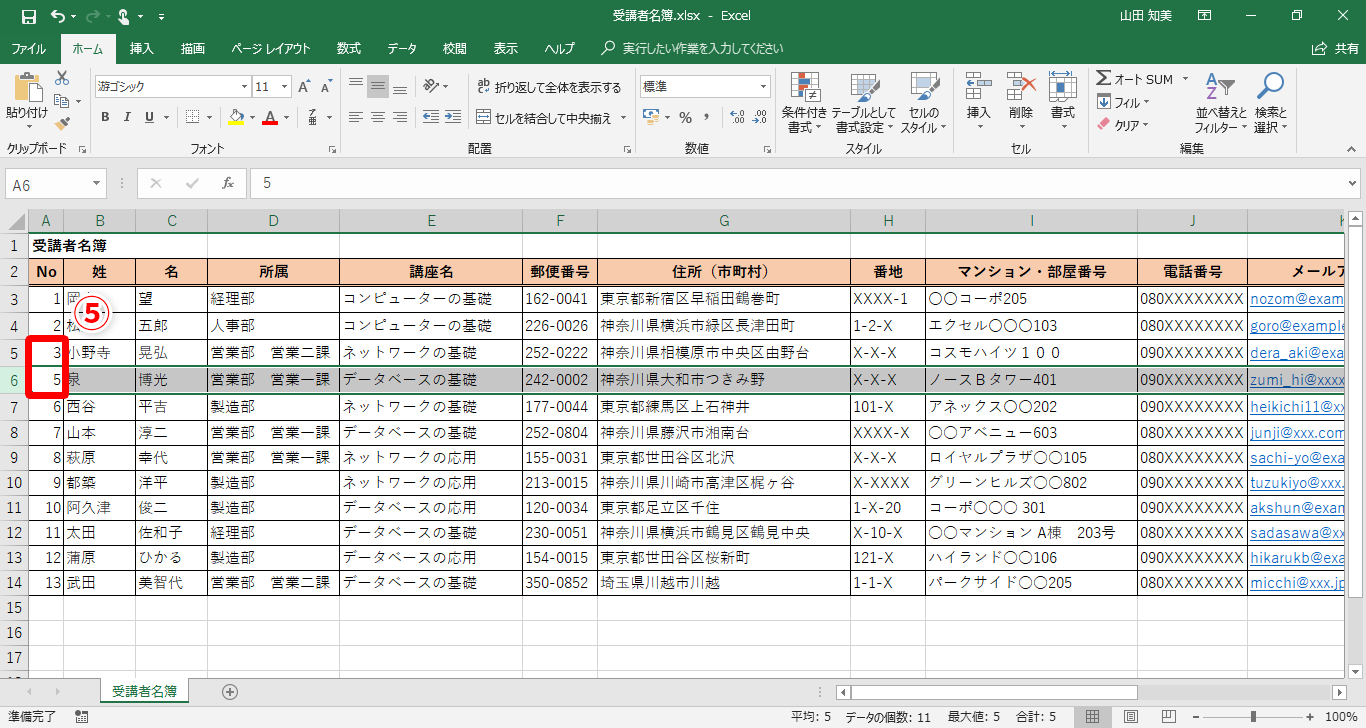Click the 貼り付け paste button
Viewport: 1366px width, 728px height.
point(27,101)
